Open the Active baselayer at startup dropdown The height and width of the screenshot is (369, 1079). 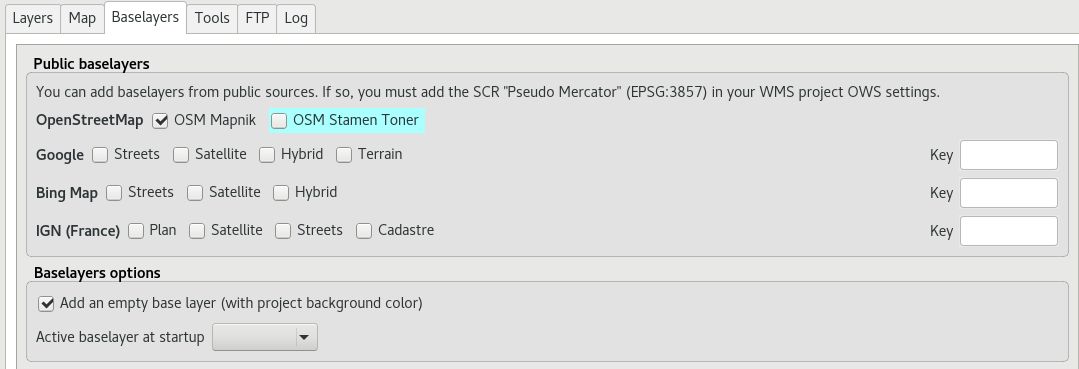tap(265, 337)
